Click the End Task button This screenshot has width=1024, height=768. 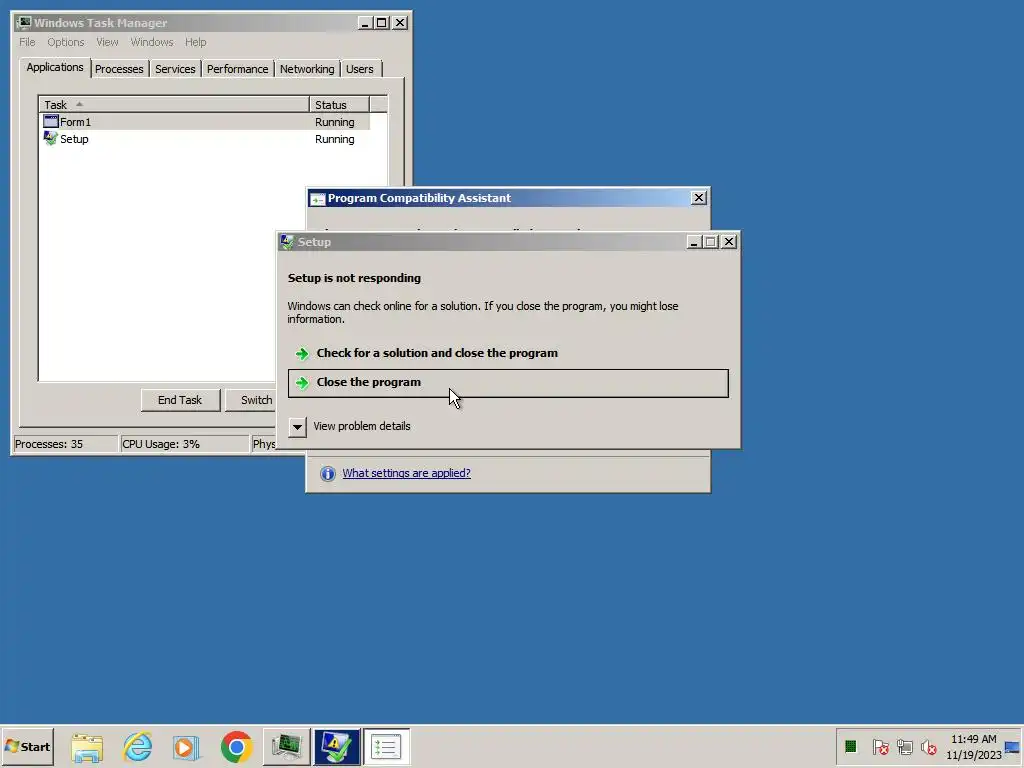[x=180, y=400]
